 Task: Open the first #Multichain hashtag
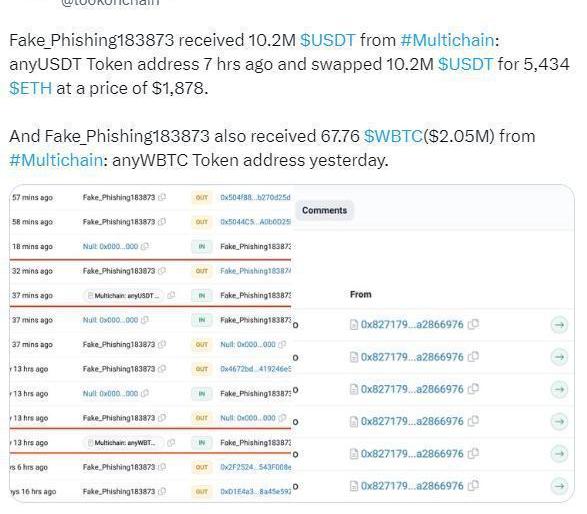[447, 40]
